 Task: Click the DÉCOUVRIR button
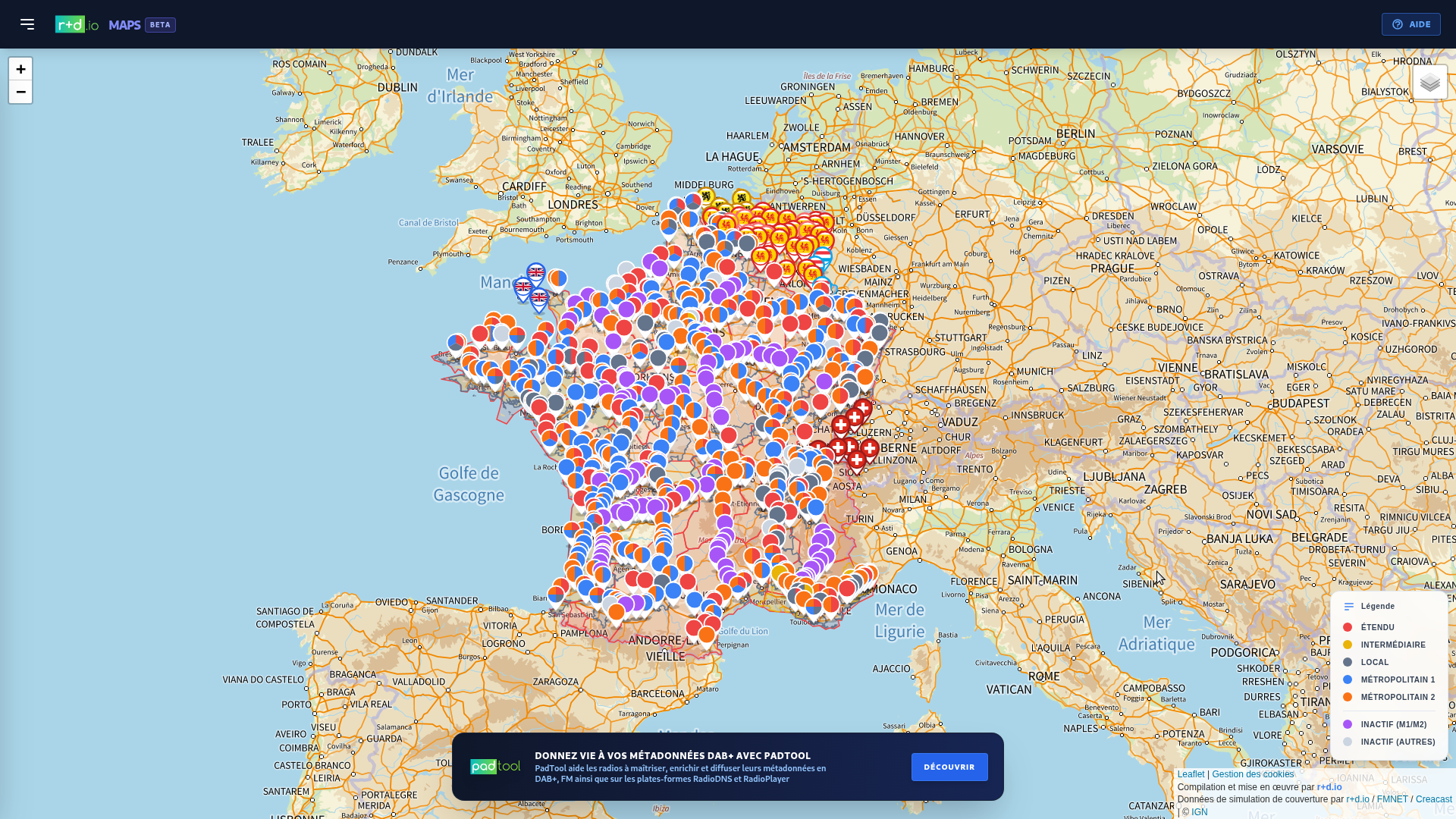(x=949, y=767)
